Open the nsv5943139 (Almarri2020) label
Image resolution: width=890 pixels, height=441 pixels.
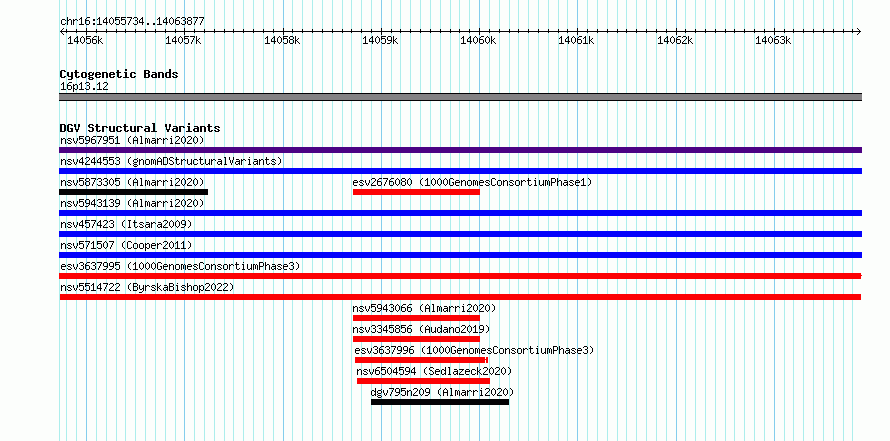[x=132, y=203]
